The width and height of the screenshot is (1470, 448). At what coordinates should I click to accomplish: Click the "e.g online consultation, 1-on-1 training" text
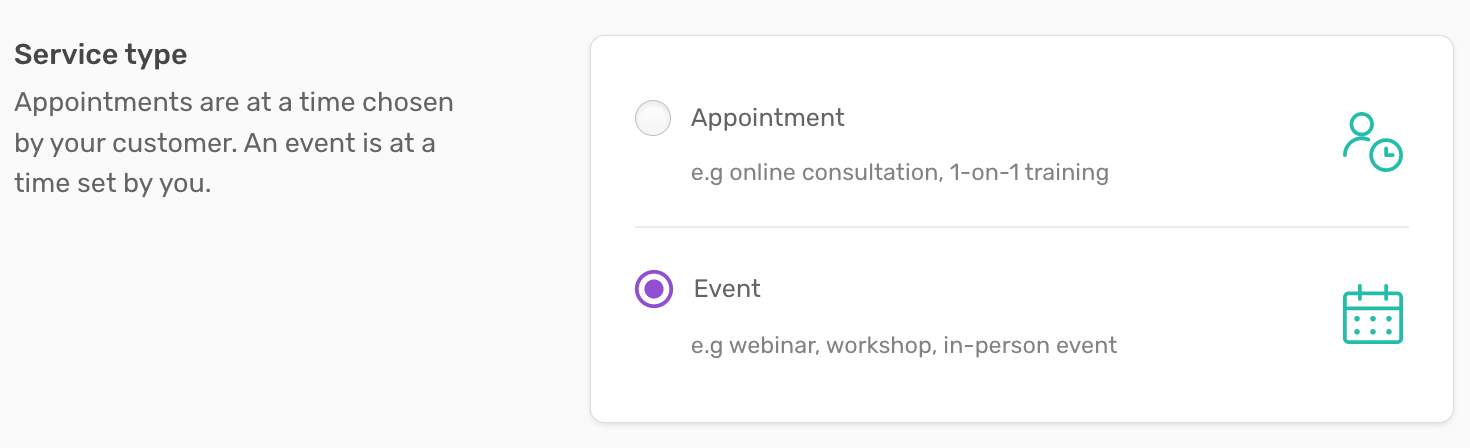(900, 173)
